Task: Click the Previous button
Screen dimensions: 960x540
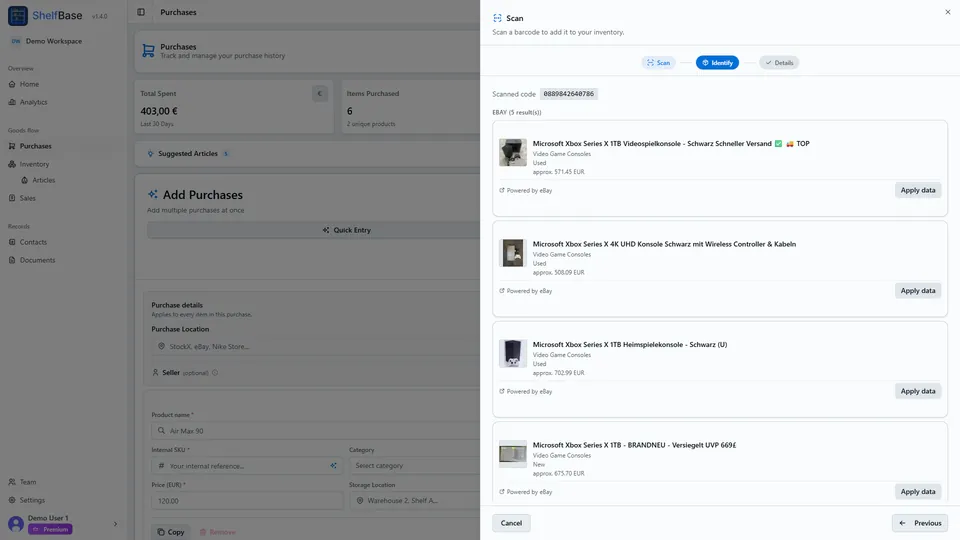Action: (920, 523)
